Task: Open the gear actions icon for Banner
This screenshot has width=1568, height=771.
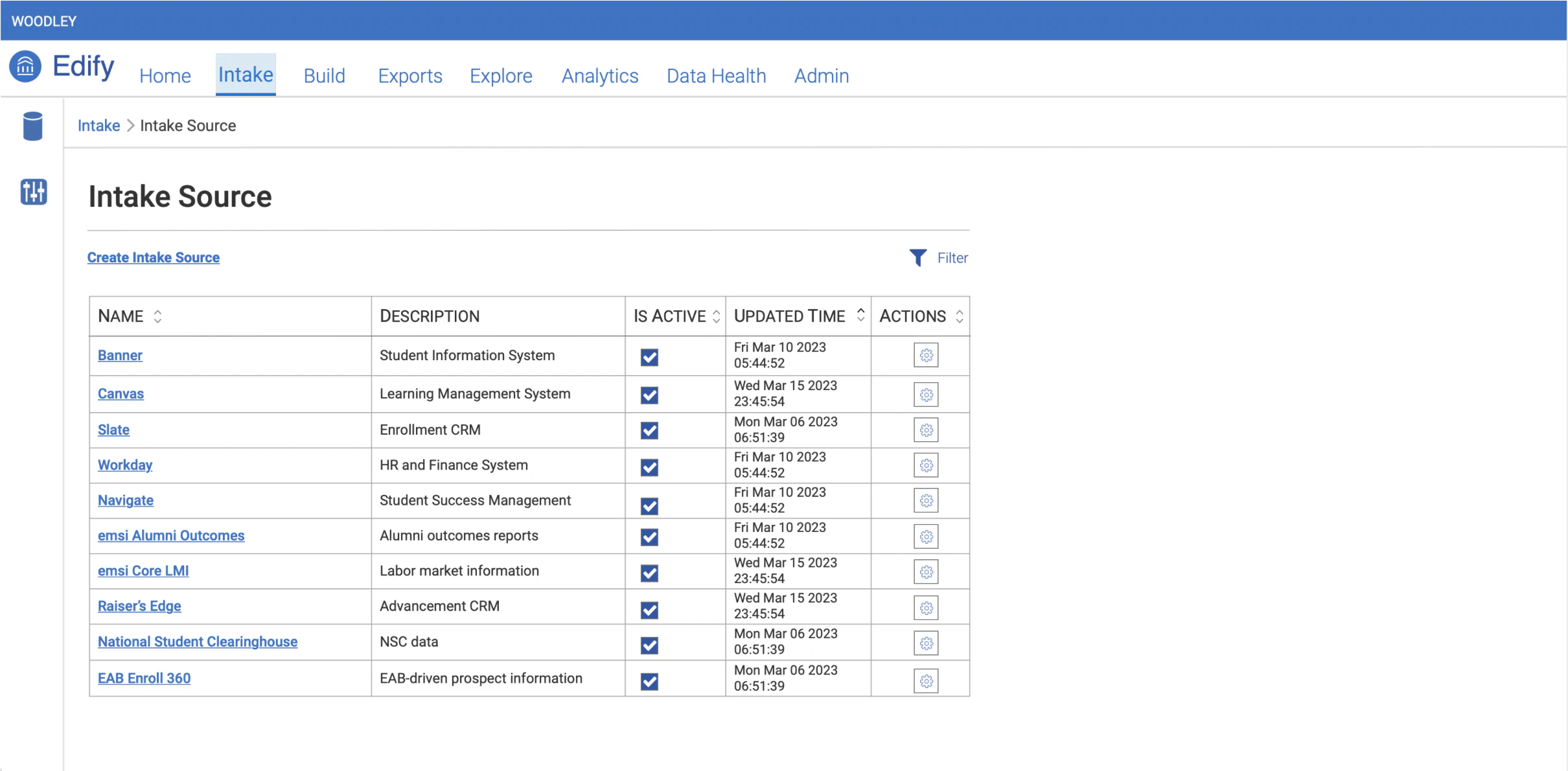Action: click(x=926, y=355)
